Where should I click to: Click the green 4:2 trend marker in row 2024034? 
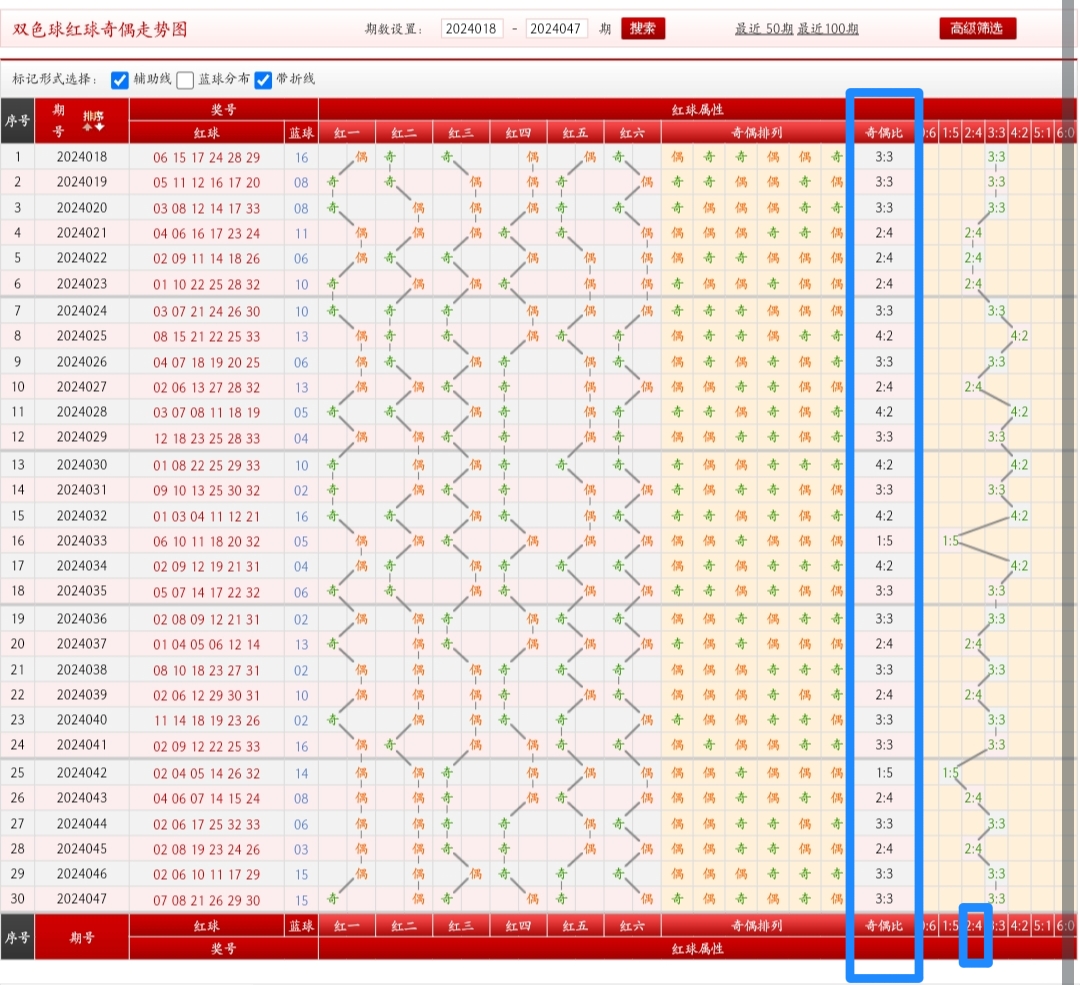(1019, 566)
